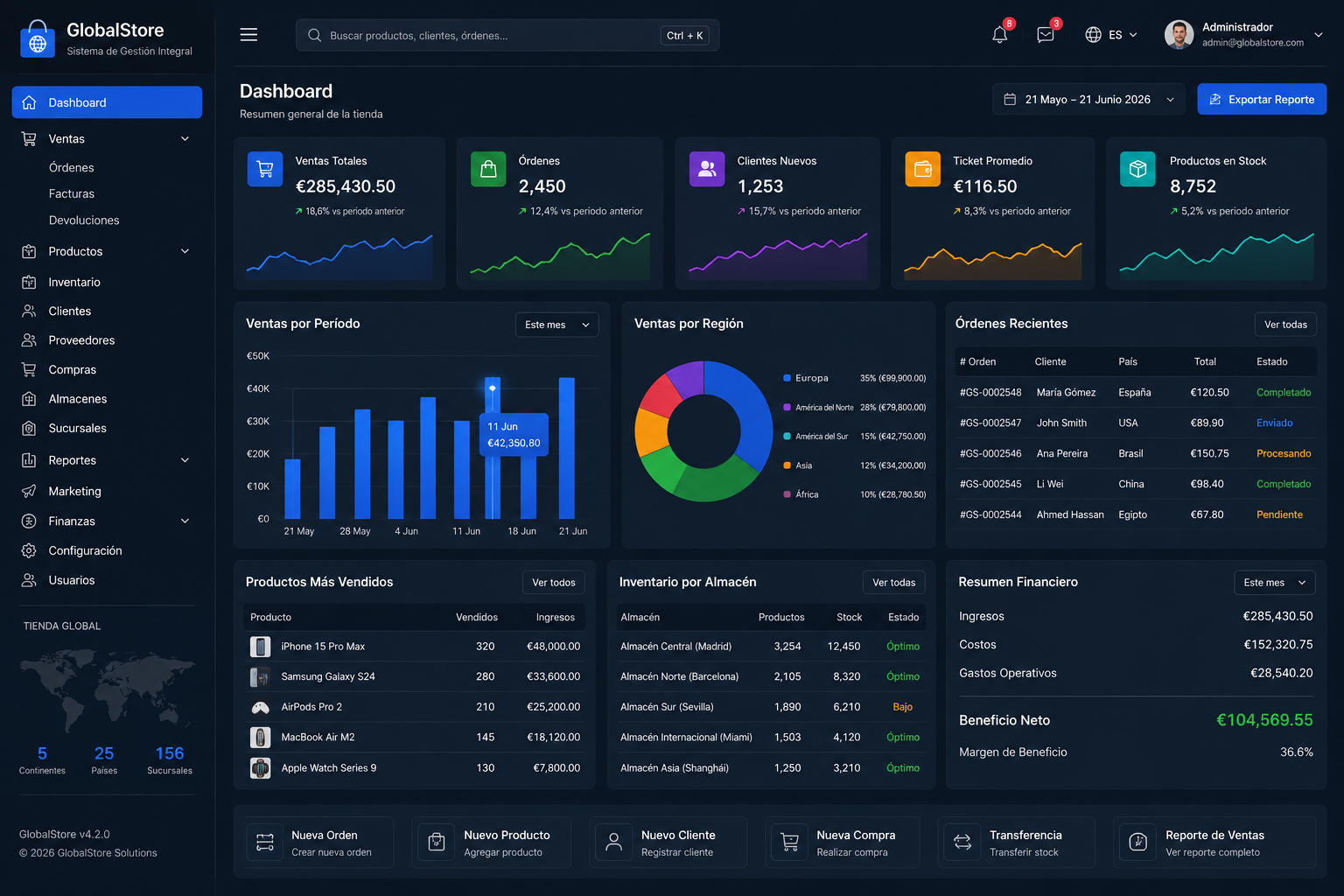Click the Productos en Stock box icon
Screen dimensions: 1344x896
[x=1137, y=169]
